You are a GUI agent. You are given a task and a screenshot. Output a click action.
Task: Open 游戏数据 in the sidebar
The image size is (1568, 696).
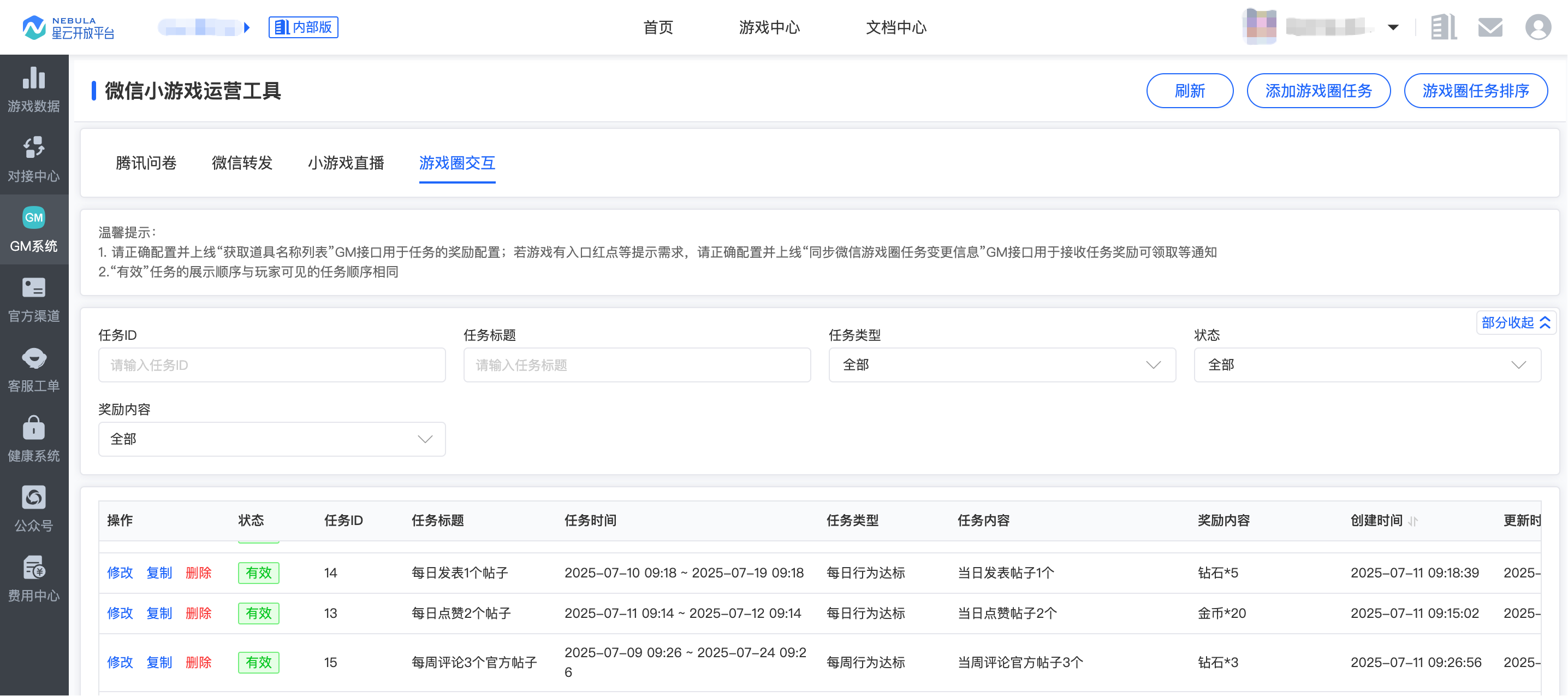pos(34,90)
